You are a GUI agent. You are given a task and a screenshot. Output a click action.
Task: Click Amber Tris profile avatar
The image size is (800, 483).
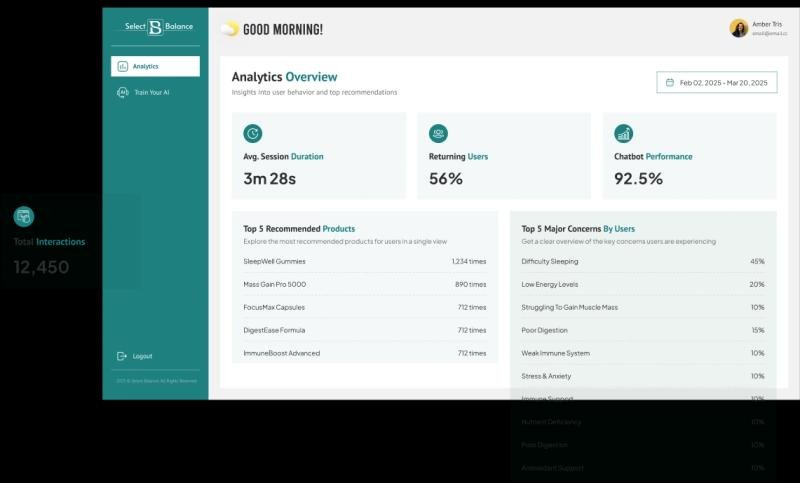point(738,28)
